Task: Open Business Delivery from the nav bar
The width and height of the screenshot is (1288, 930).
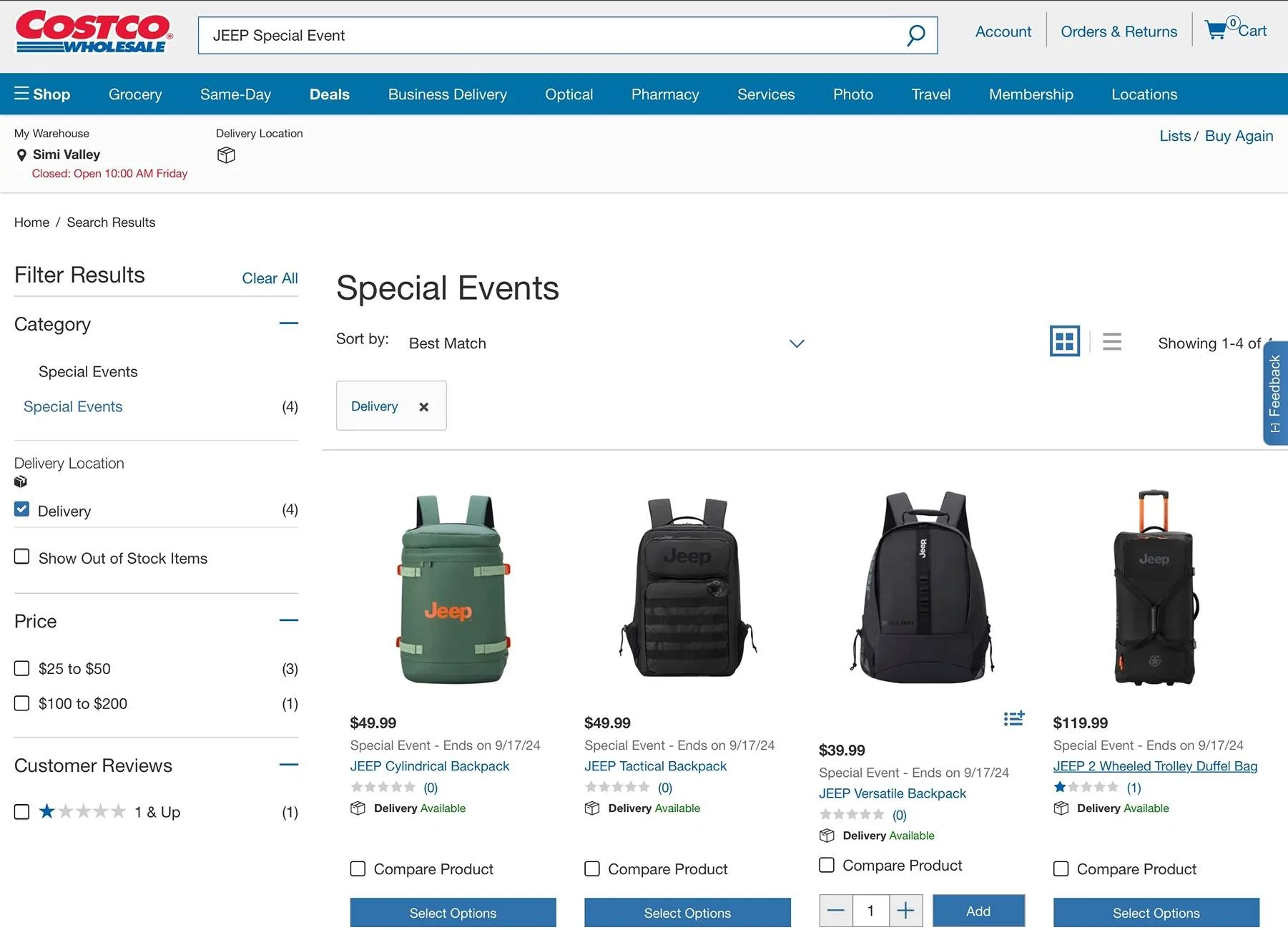Action: [x=448, y=94]
